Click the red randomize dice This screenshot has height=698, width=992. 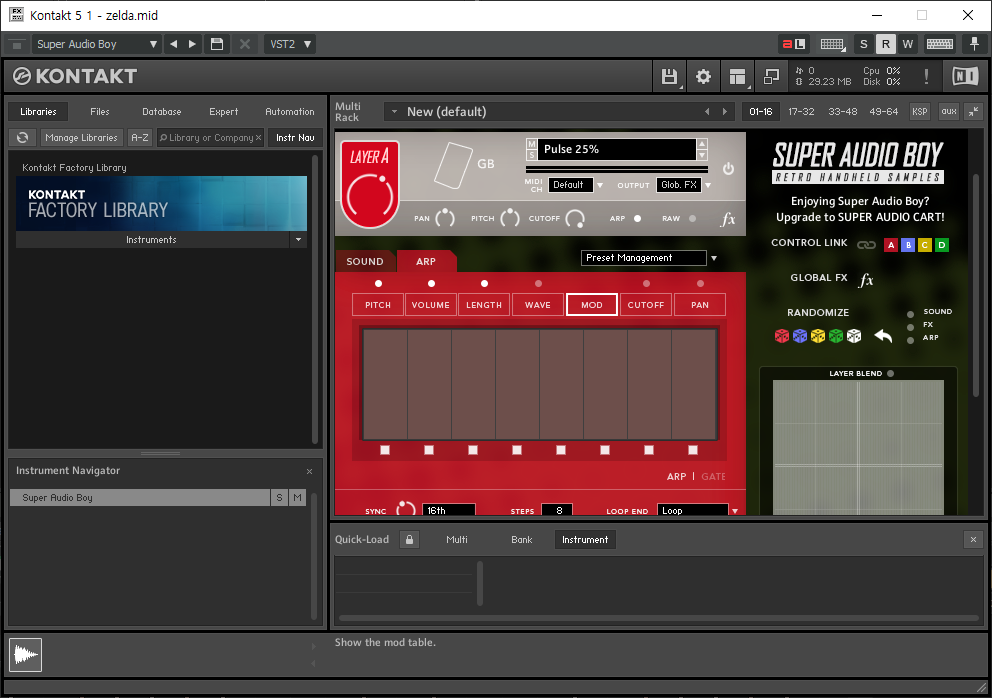pyautogui.click(x=781, y=335)
